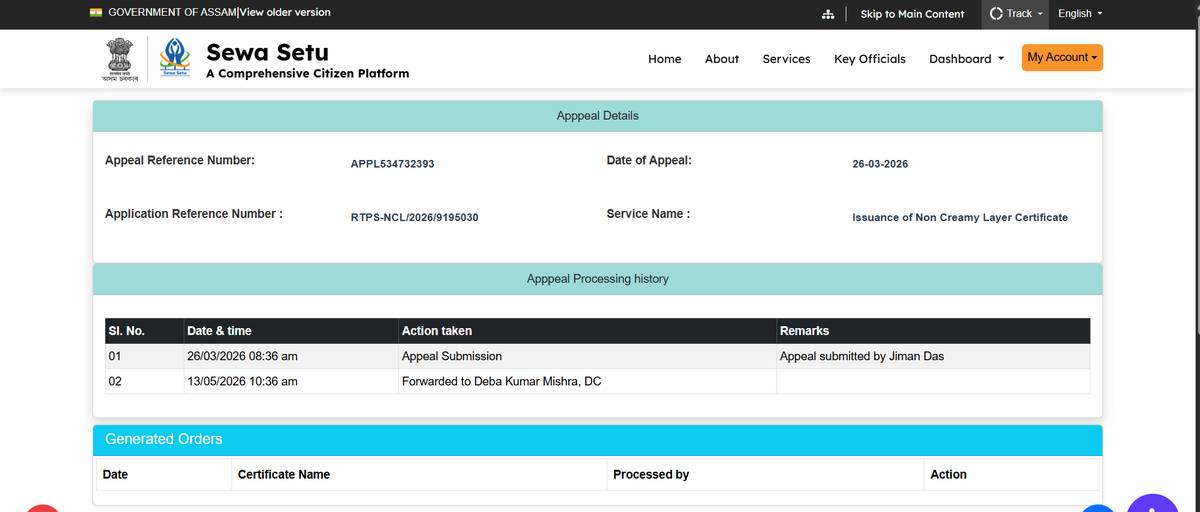Click Appeal Reference Number label
Viewport: 1200px width, 512px height.
coord(180,160)
